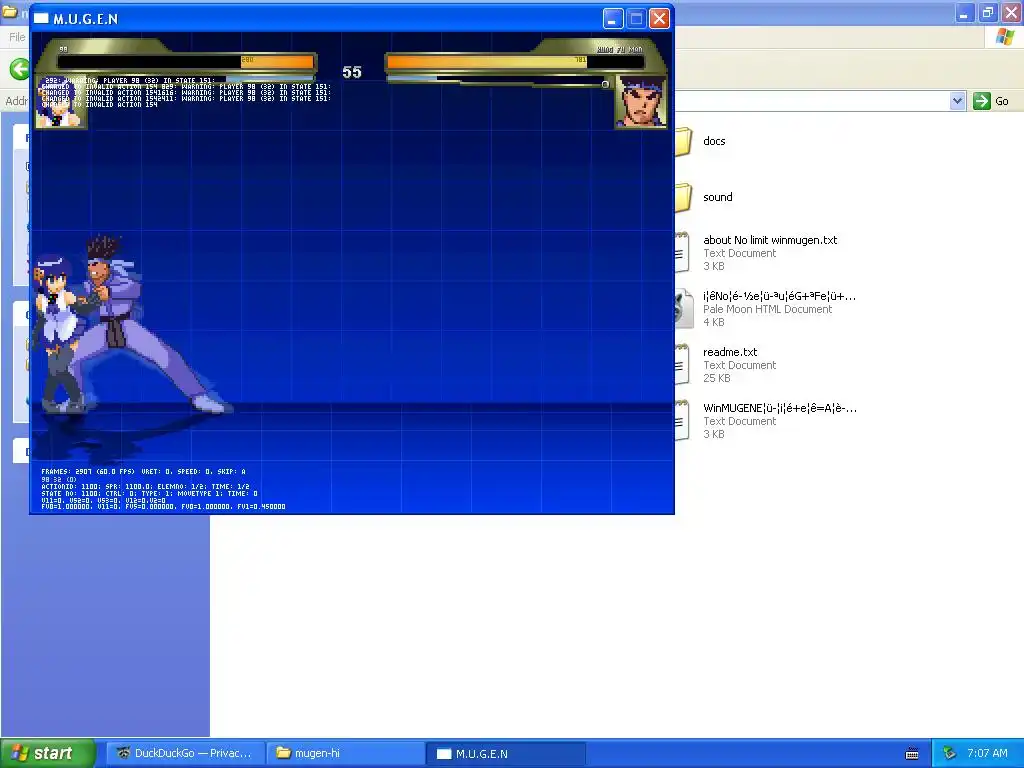This screenshot has height=768, width=1024.
Task: Click Kung Fu Man portrait in game
Action: (x=641, y=102)
